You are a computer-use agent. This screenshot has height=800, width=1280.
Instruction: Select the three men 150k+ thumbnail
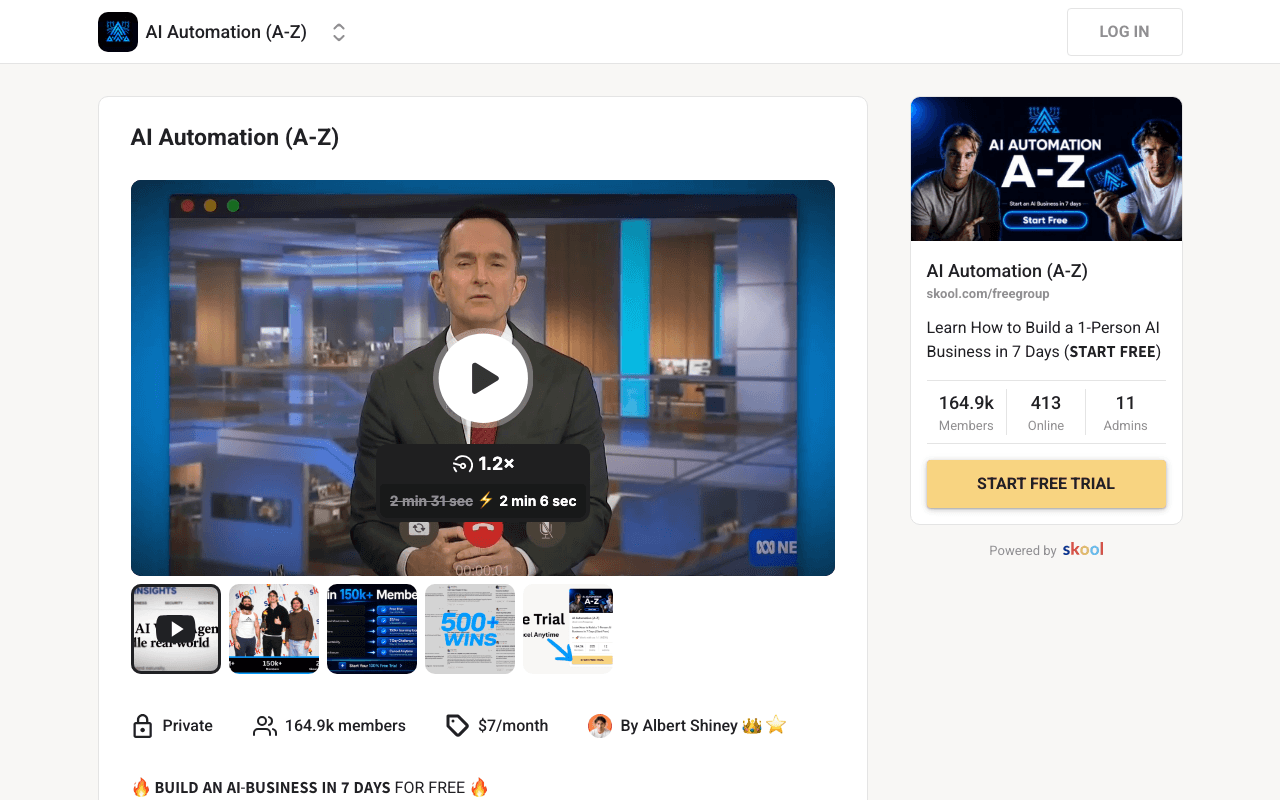point(274,629)
